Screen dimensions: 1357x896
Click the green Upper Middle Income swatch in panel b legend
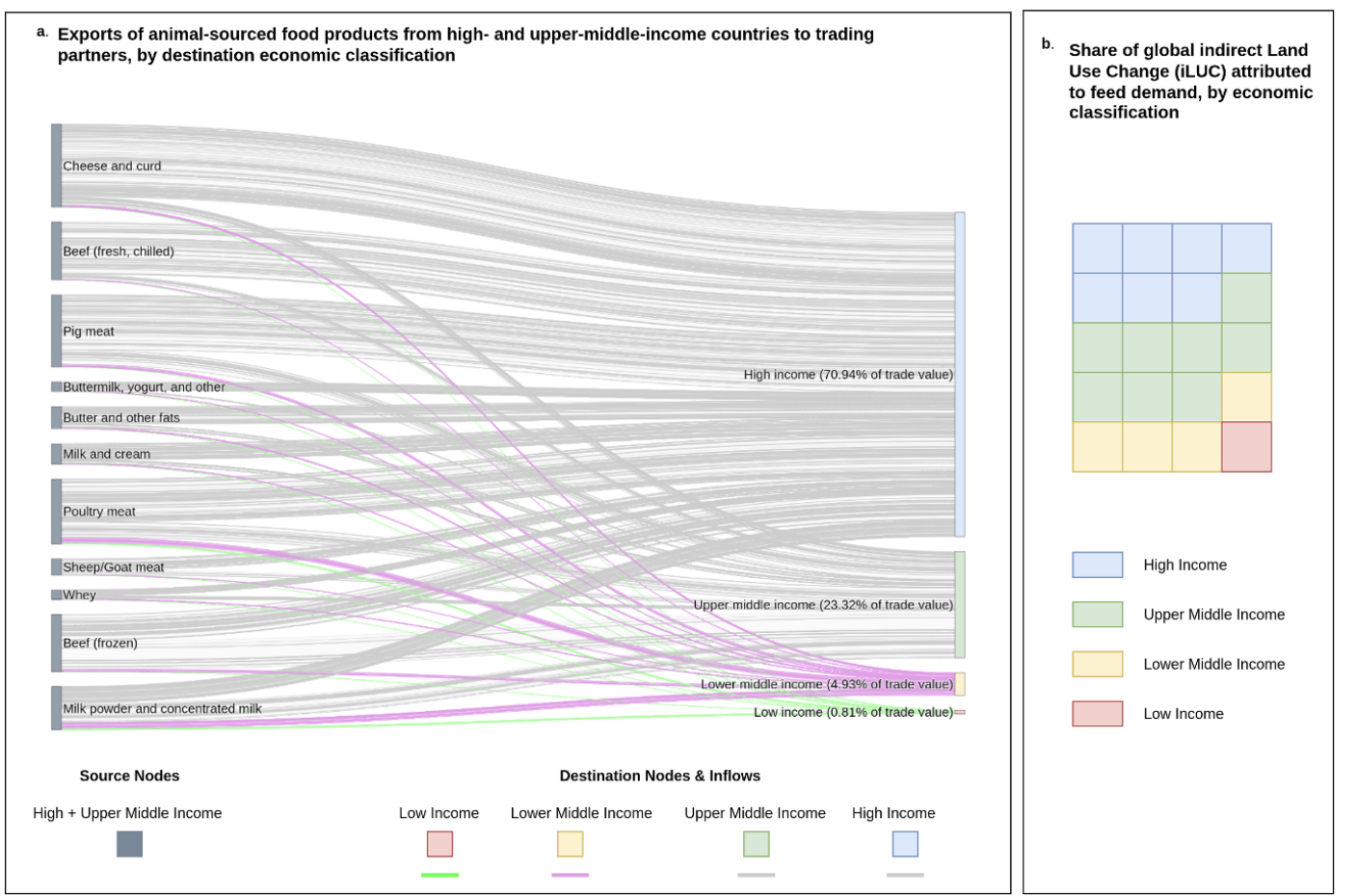click(1097, 615)
